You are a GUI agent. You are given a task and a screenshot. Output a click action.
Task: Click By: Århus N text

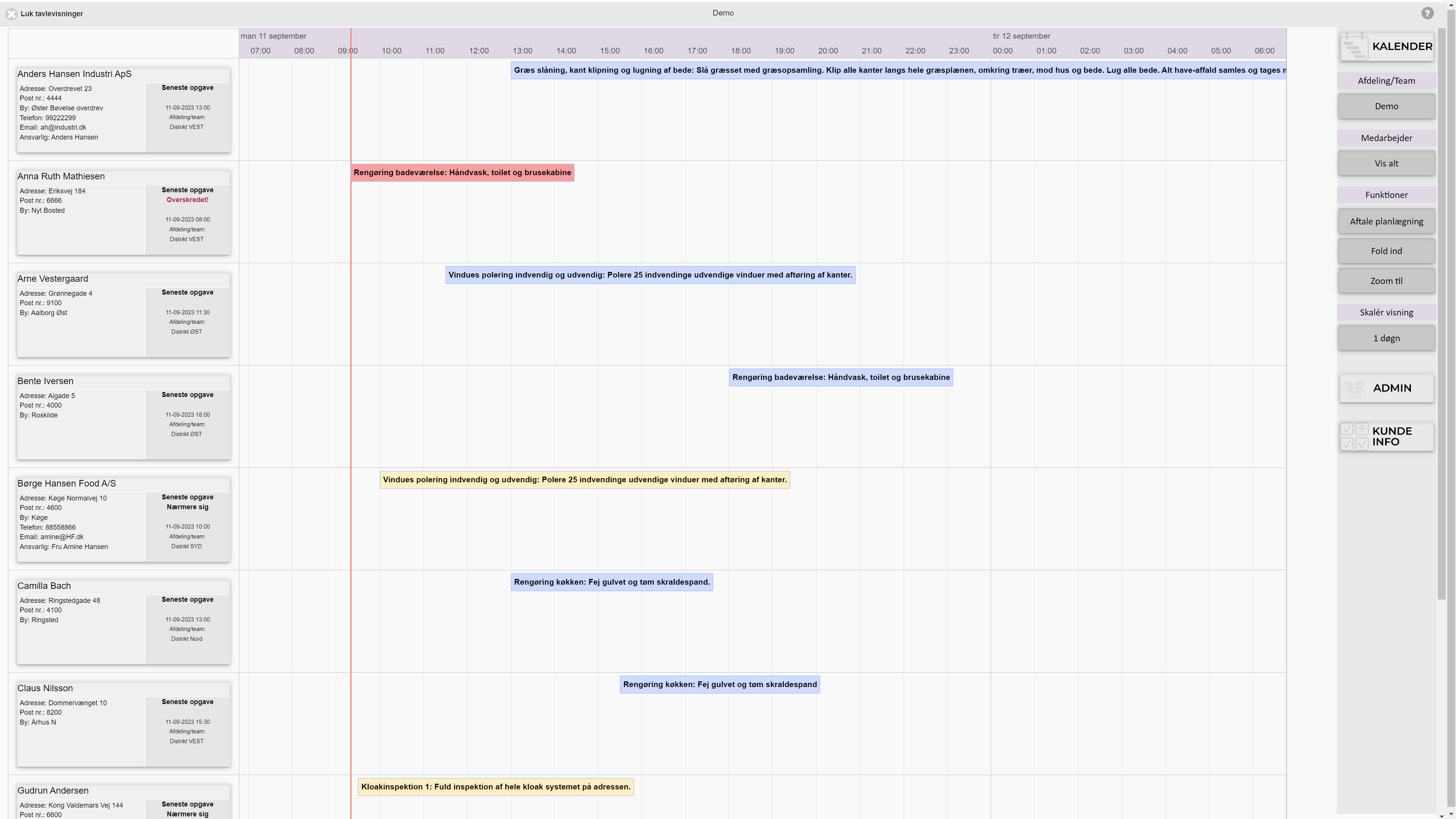click(x=38, y=722)
